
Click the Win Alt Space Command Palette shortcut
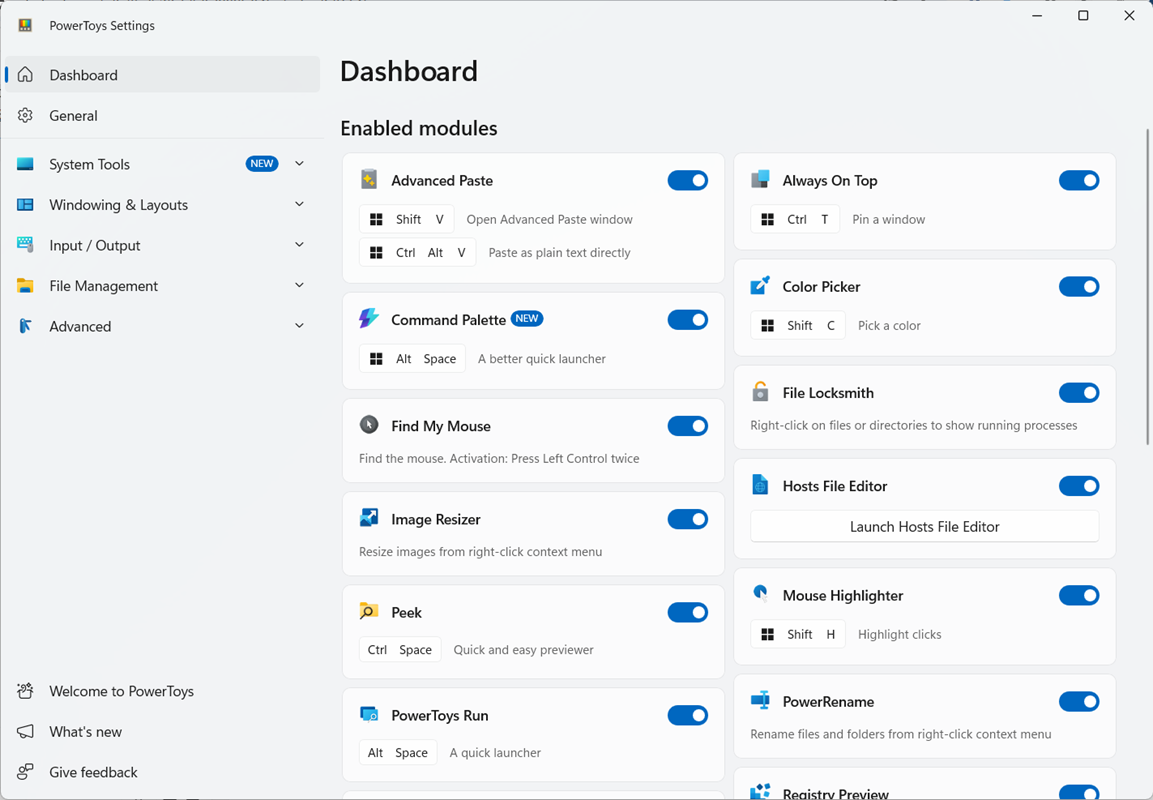[412, 359]
